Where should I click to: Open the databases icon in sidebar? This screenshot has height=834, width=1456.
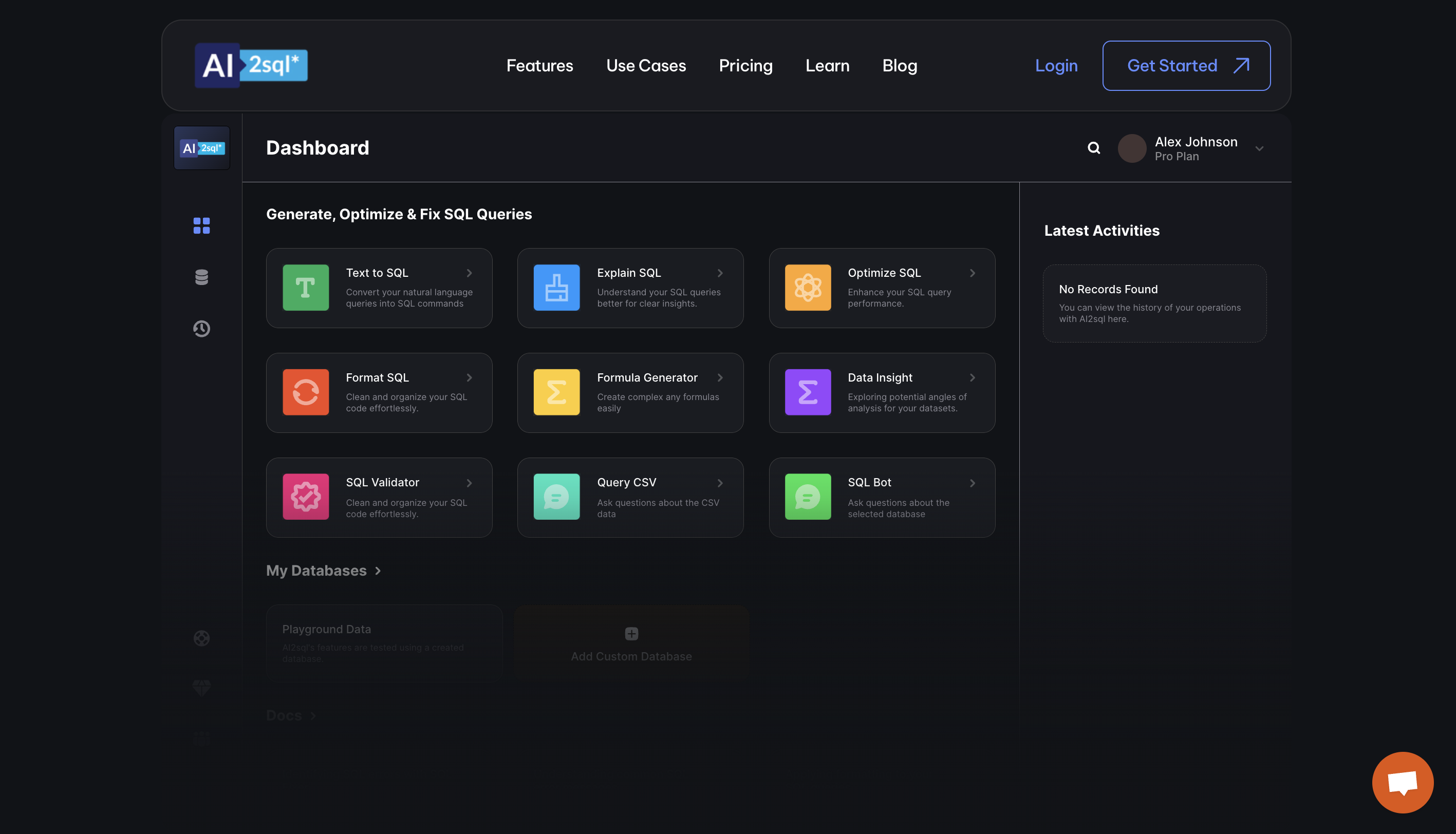pos(201,277)
